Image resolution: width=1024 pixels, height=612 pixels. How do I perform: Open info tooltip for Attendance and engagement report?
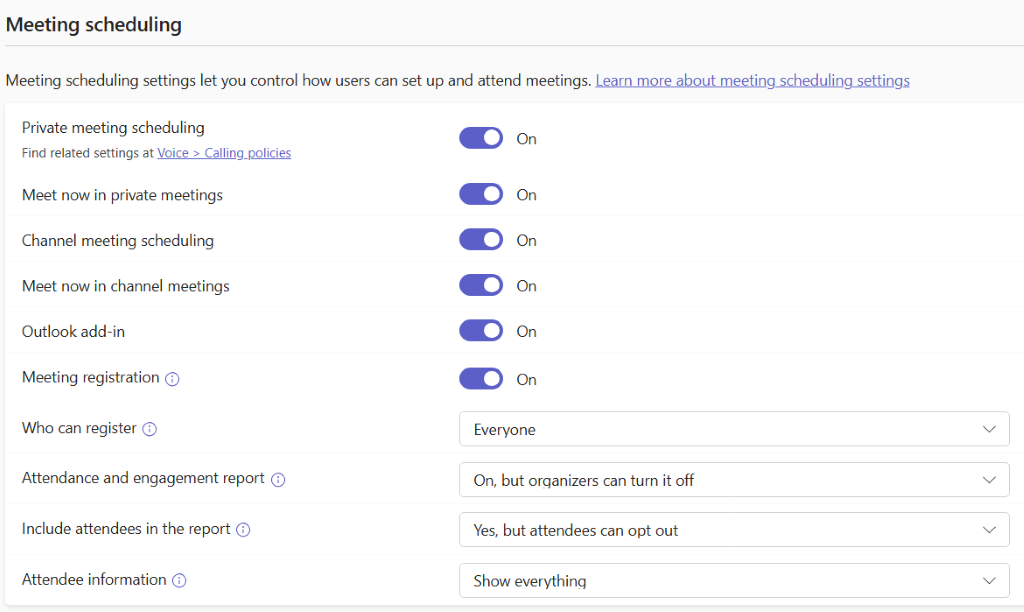coord(278,479)
